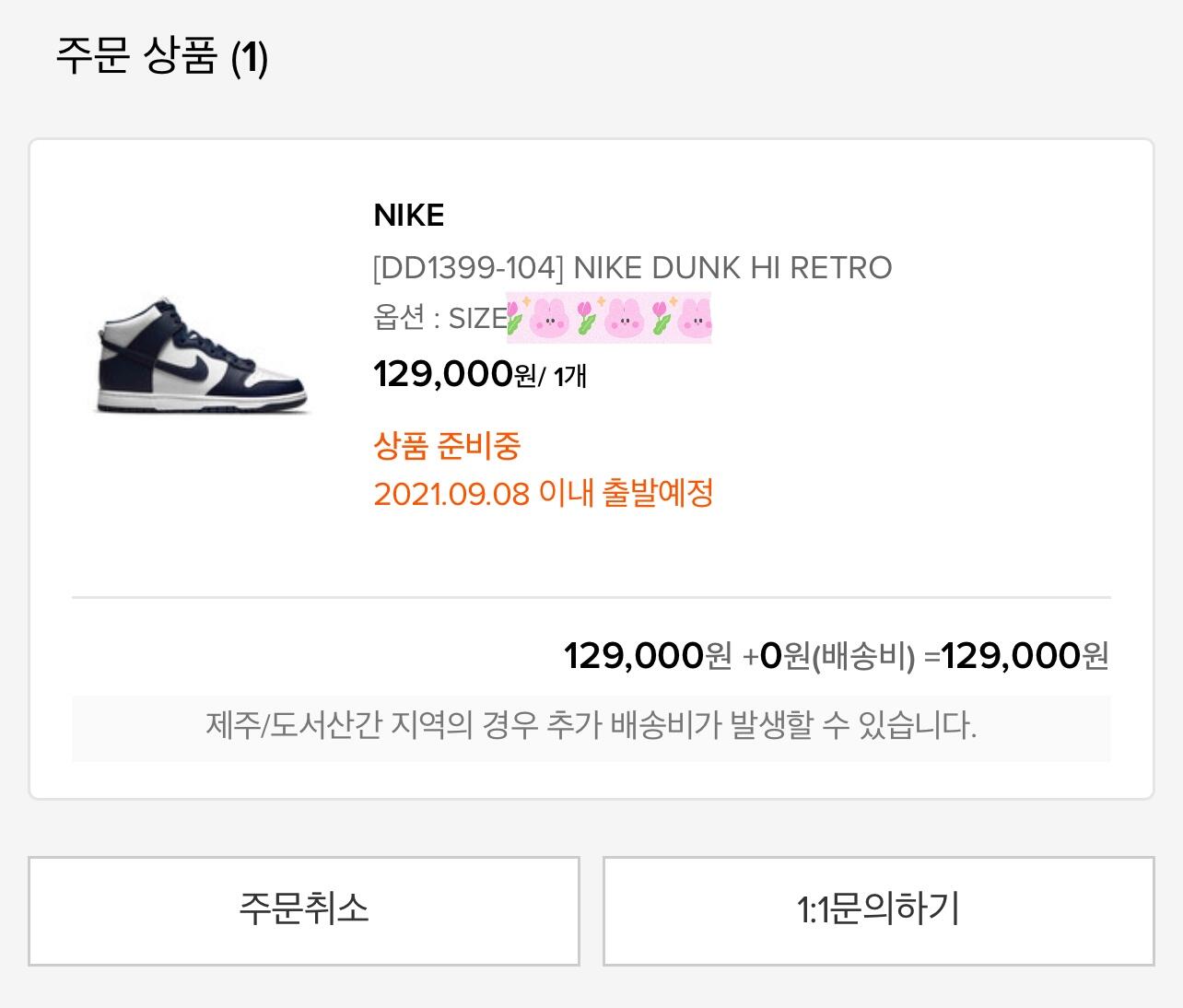This screenshot has height=1008, width=1183.
Task: Click the 2021.09.08 이내 출발예정 shipping date
Action: click(x=544, y=494)
